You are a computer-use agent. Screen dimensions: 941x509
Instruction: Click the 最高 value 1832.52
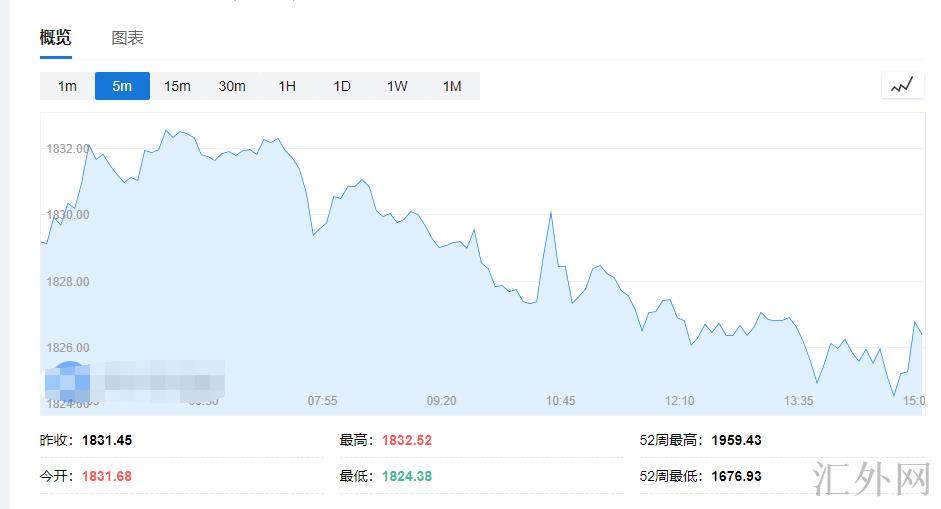pyautogui.click(x=407, y=440)
